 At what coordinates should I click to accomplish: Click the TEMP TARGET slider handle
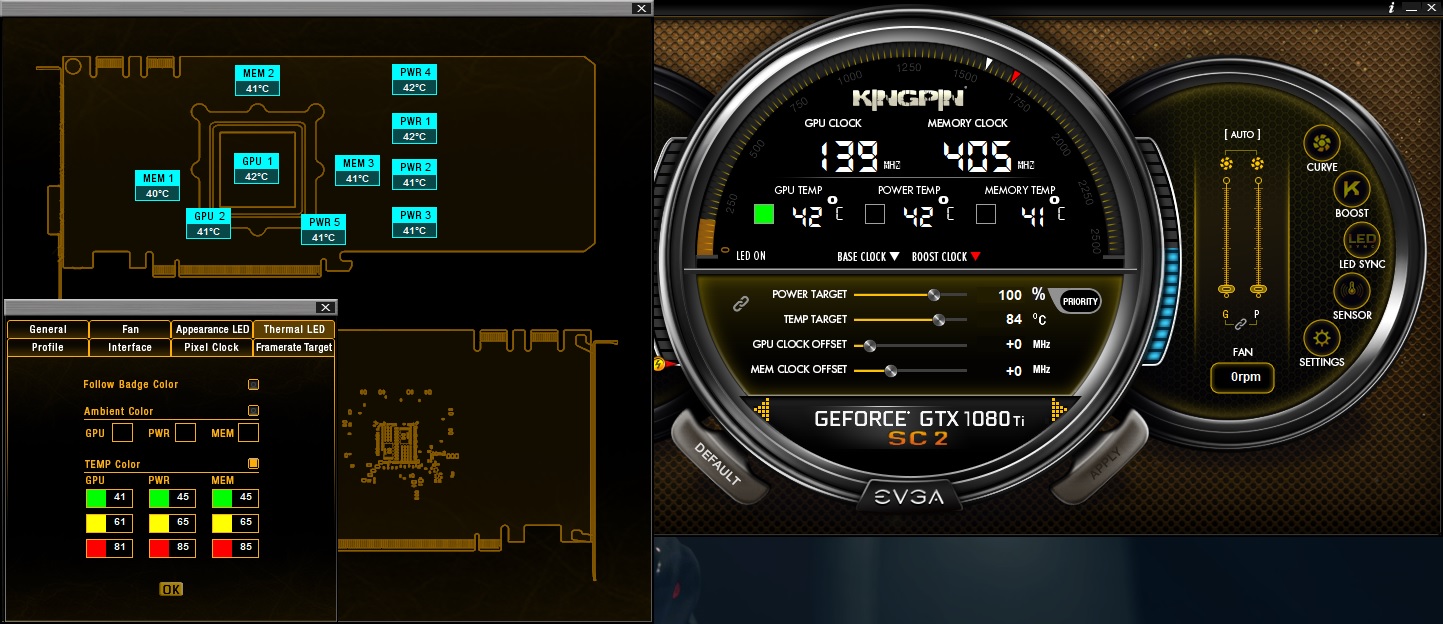938,320
